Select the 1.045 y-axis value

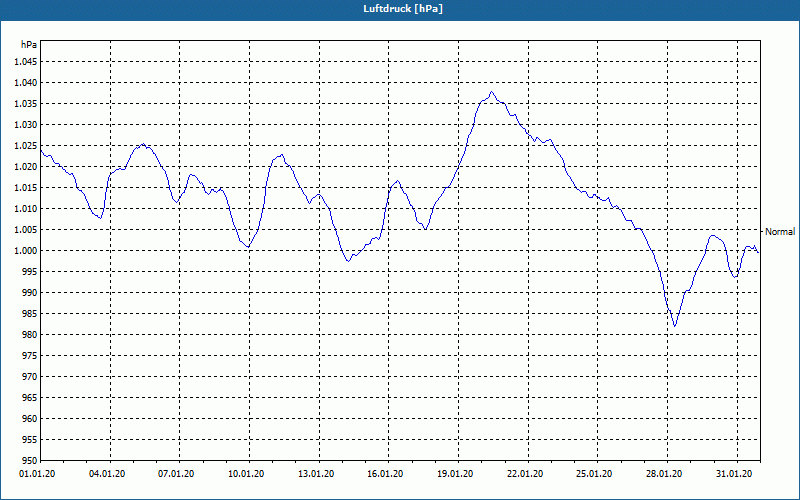26,62
